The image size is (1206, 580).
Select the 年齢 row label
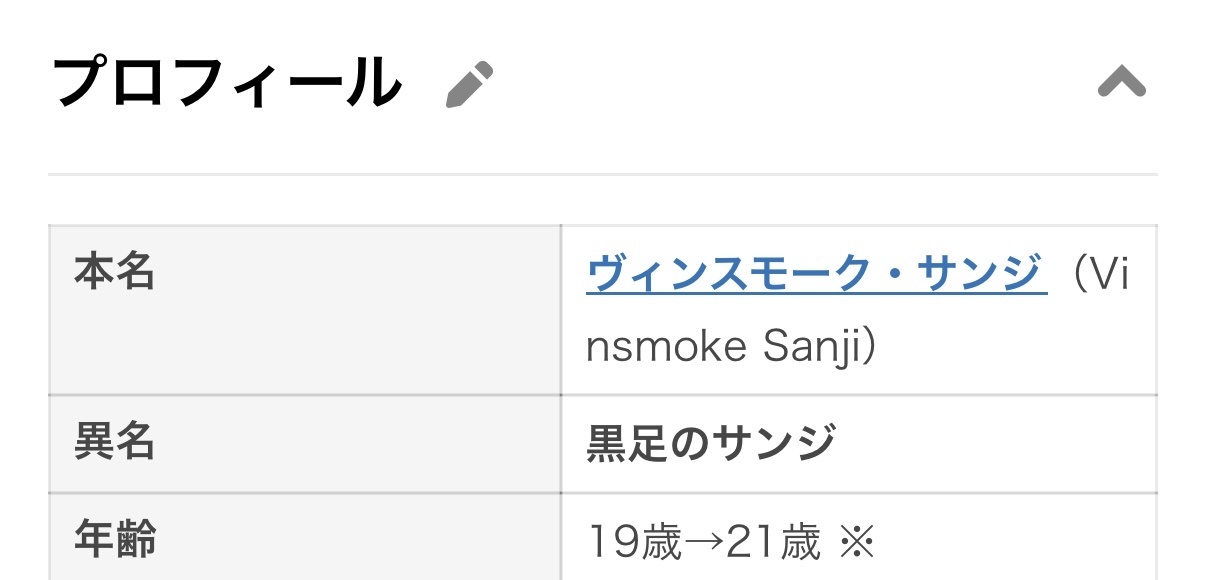114,541
